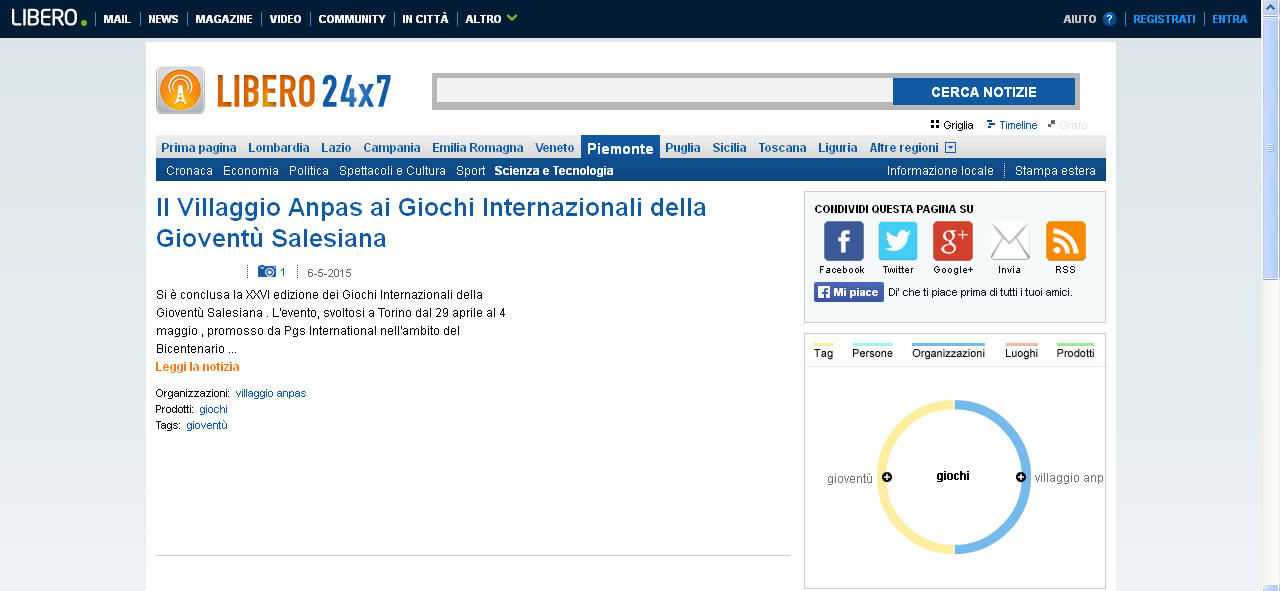
Task: Select the Organizzazioni blue color tab
Action: 948,351
